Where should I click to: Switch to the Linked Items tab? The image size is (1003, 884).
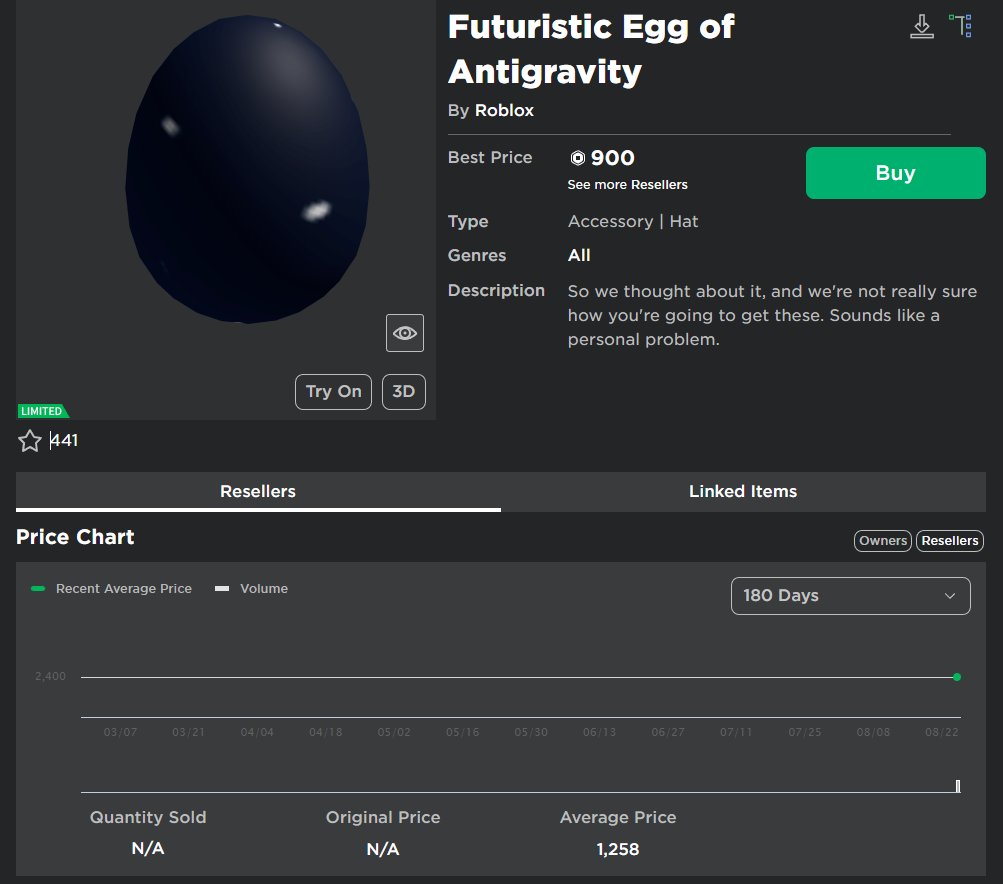742,491
